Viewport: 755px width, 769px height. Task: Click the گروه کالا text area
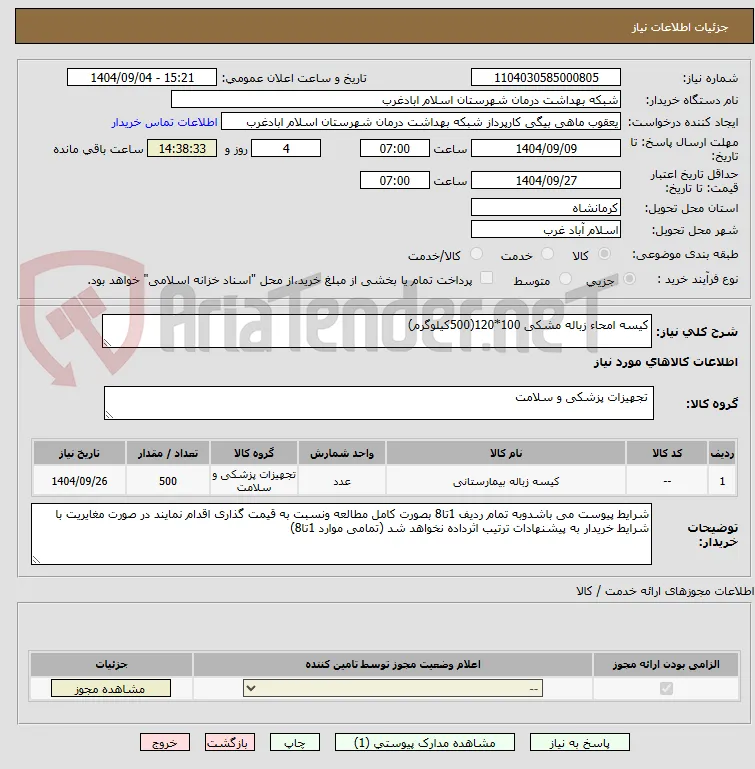379,403
